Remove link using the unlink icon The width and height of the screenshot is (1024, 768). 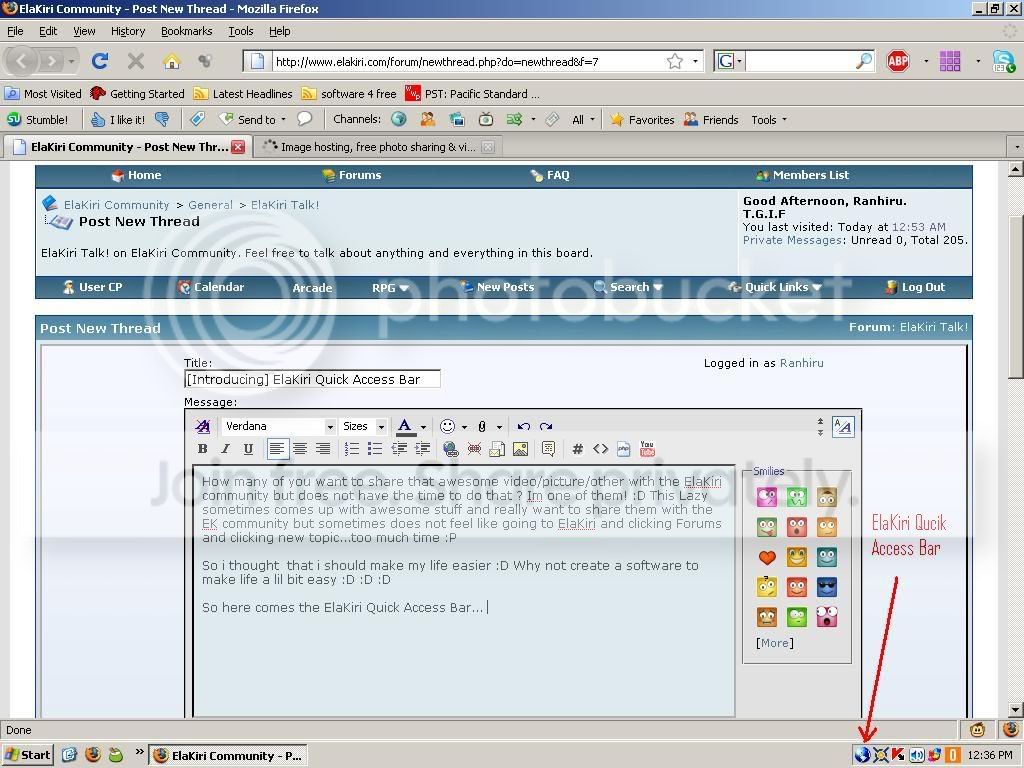point(474,449)
